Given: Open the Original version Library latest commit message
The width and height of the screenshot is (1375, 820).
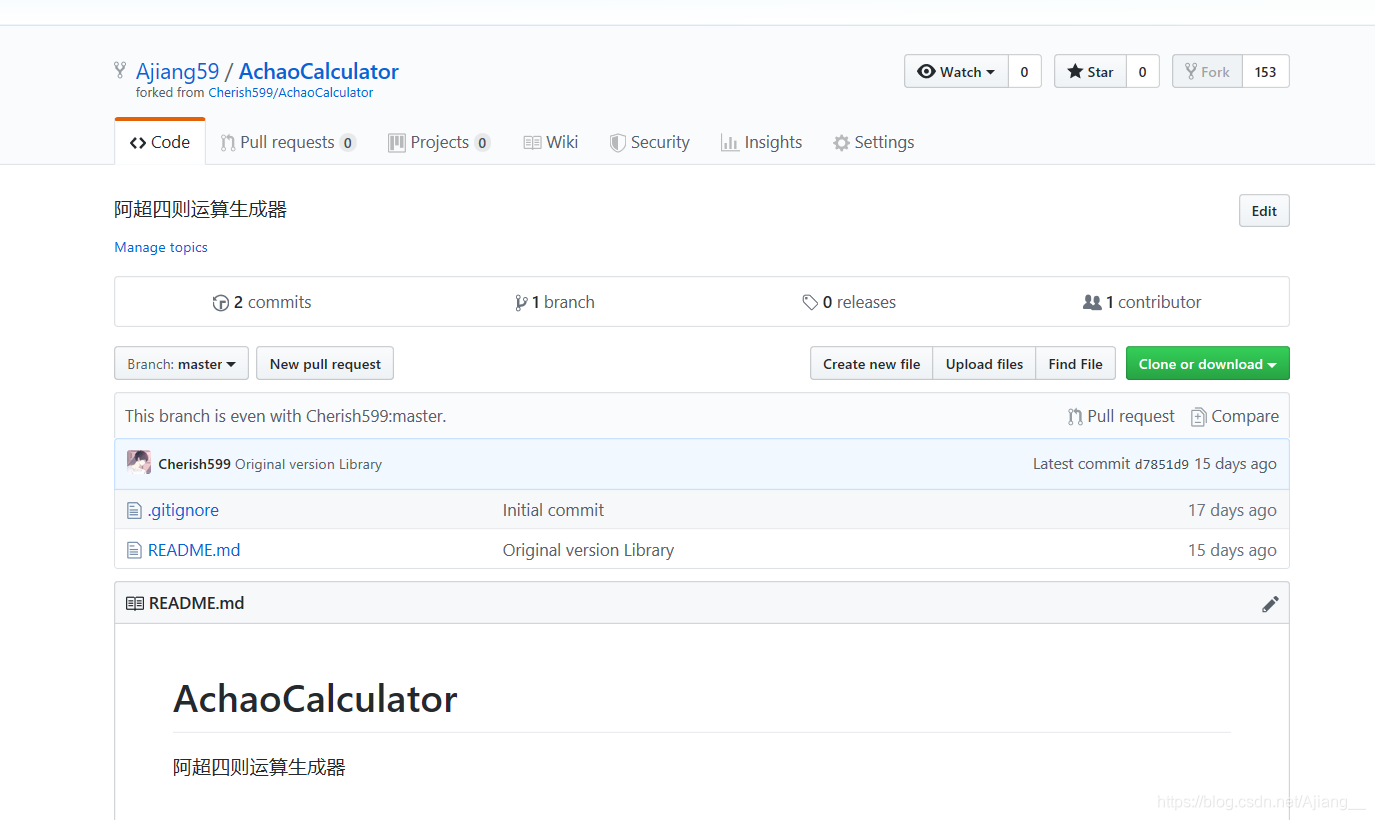Looking at the screenshot, I should click(308, 464).
